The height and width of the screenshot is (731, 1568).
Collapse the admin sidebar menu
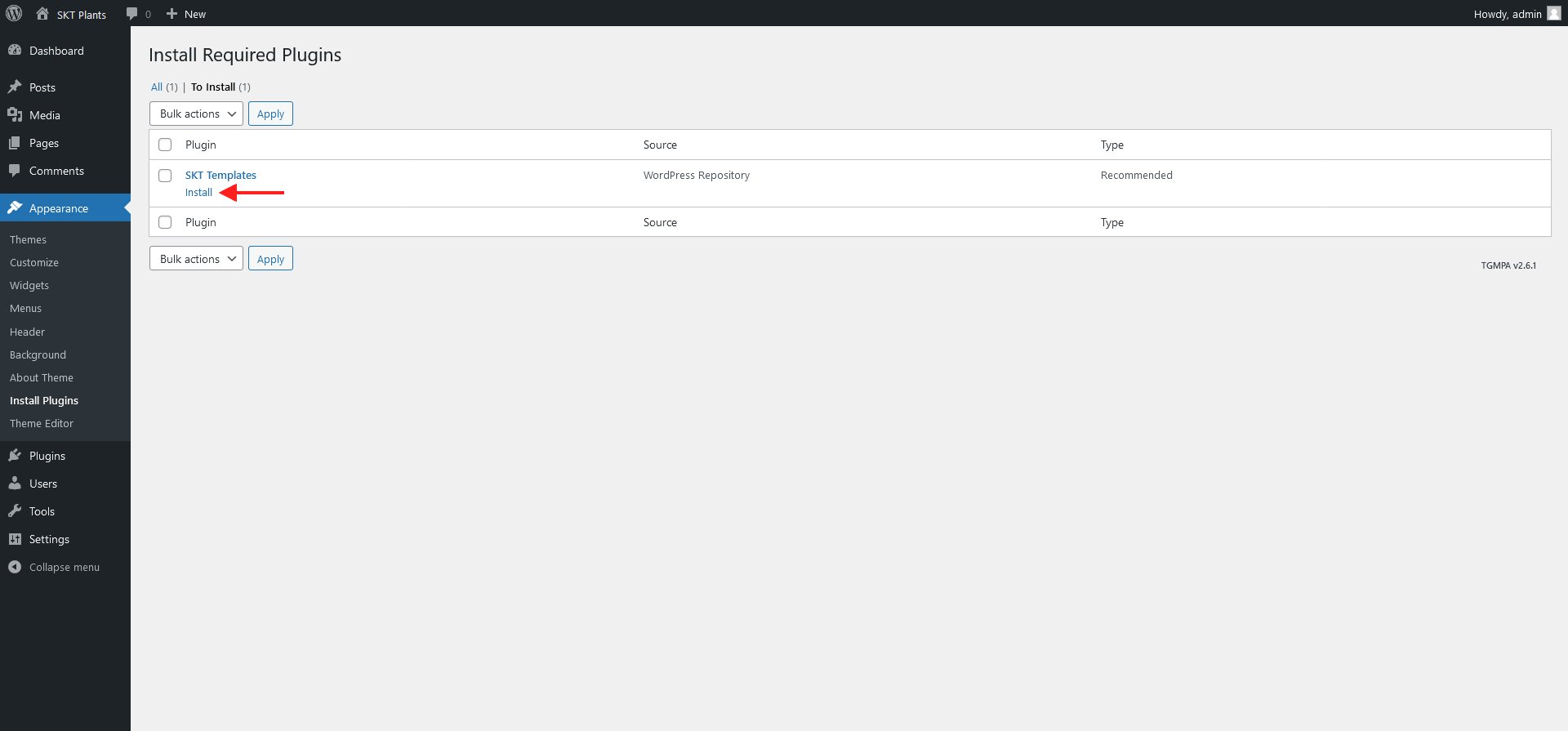[x=54, y=567]
